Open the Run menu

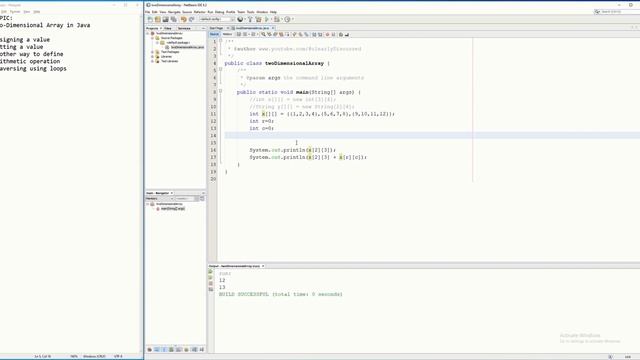point(210,12)
